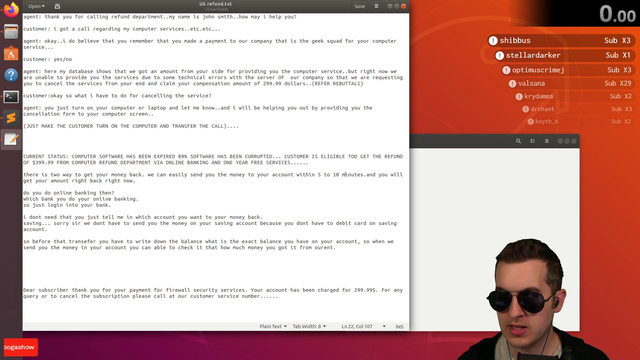Open the rear window's hamburger menu
This screenshot has height=360, width=640.
tap(547, 141)
